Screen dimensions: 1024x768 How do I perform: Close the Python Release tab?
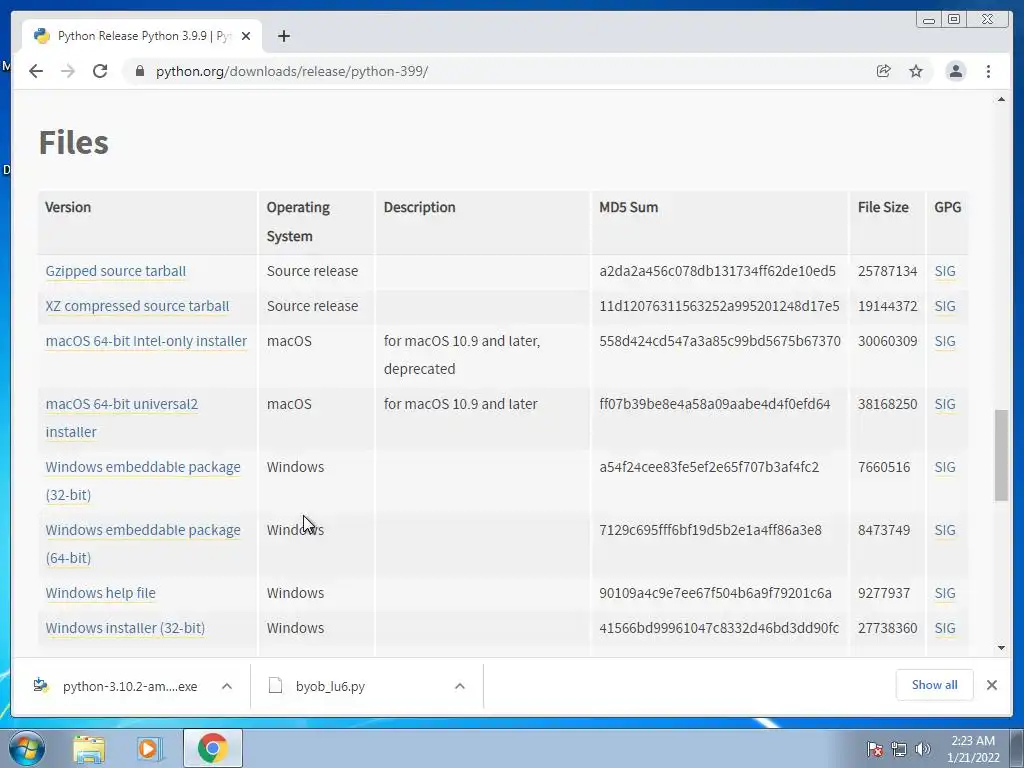coord(246,36)
